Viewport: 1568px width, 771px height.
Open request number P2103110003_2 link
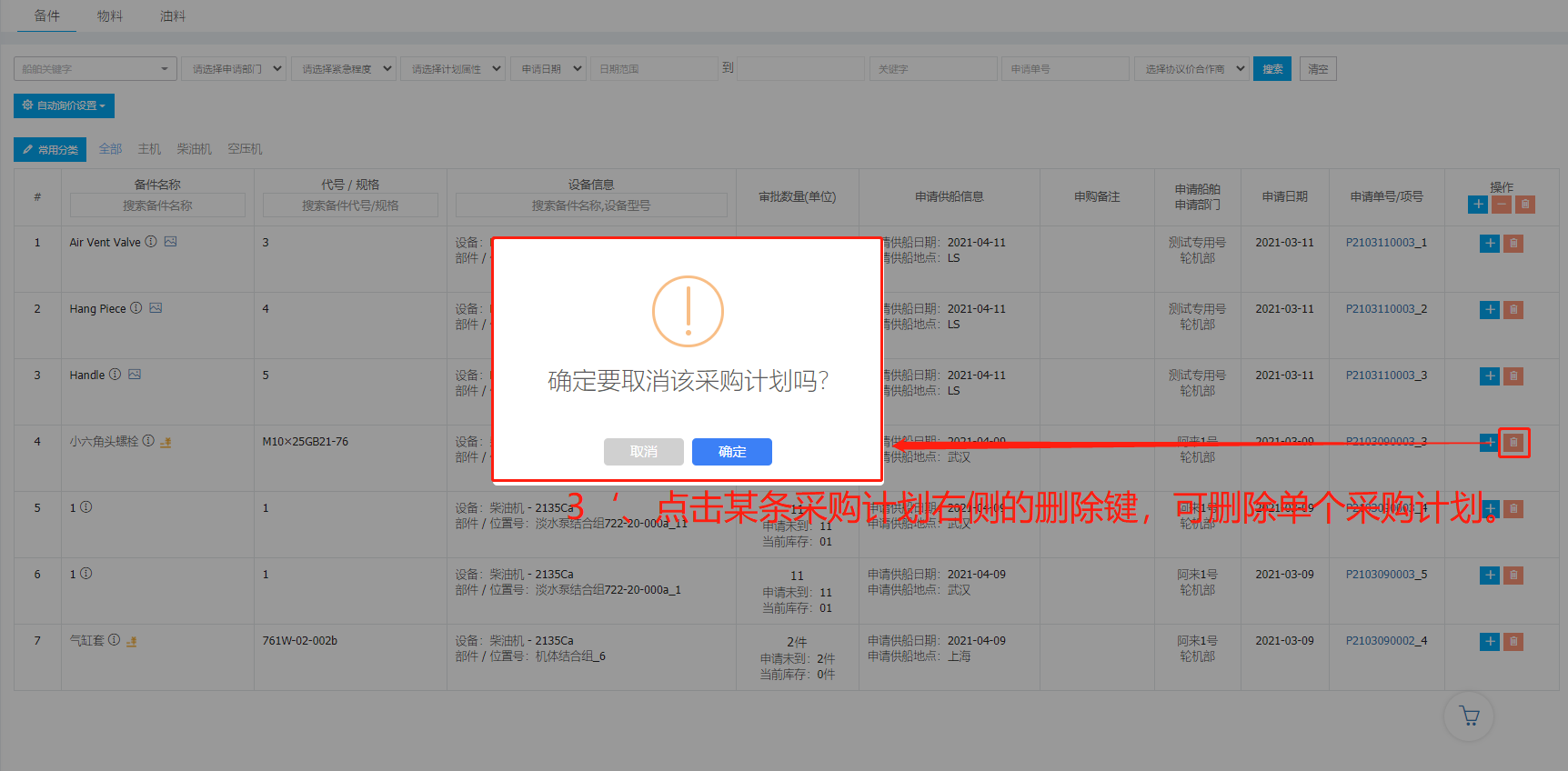click(x=1386, y=309)
